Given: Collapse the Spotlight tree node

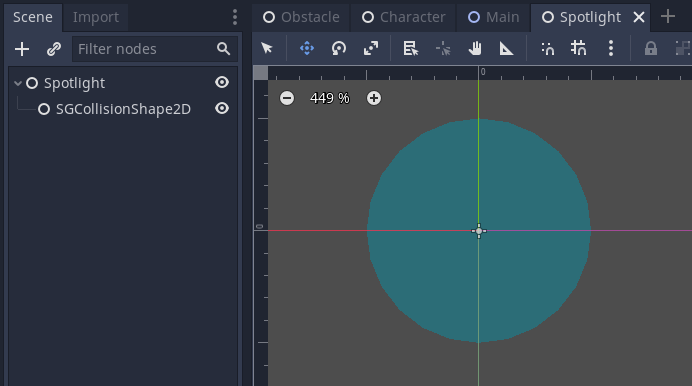Looking at the screenshot, I should (x=18, y=83).
